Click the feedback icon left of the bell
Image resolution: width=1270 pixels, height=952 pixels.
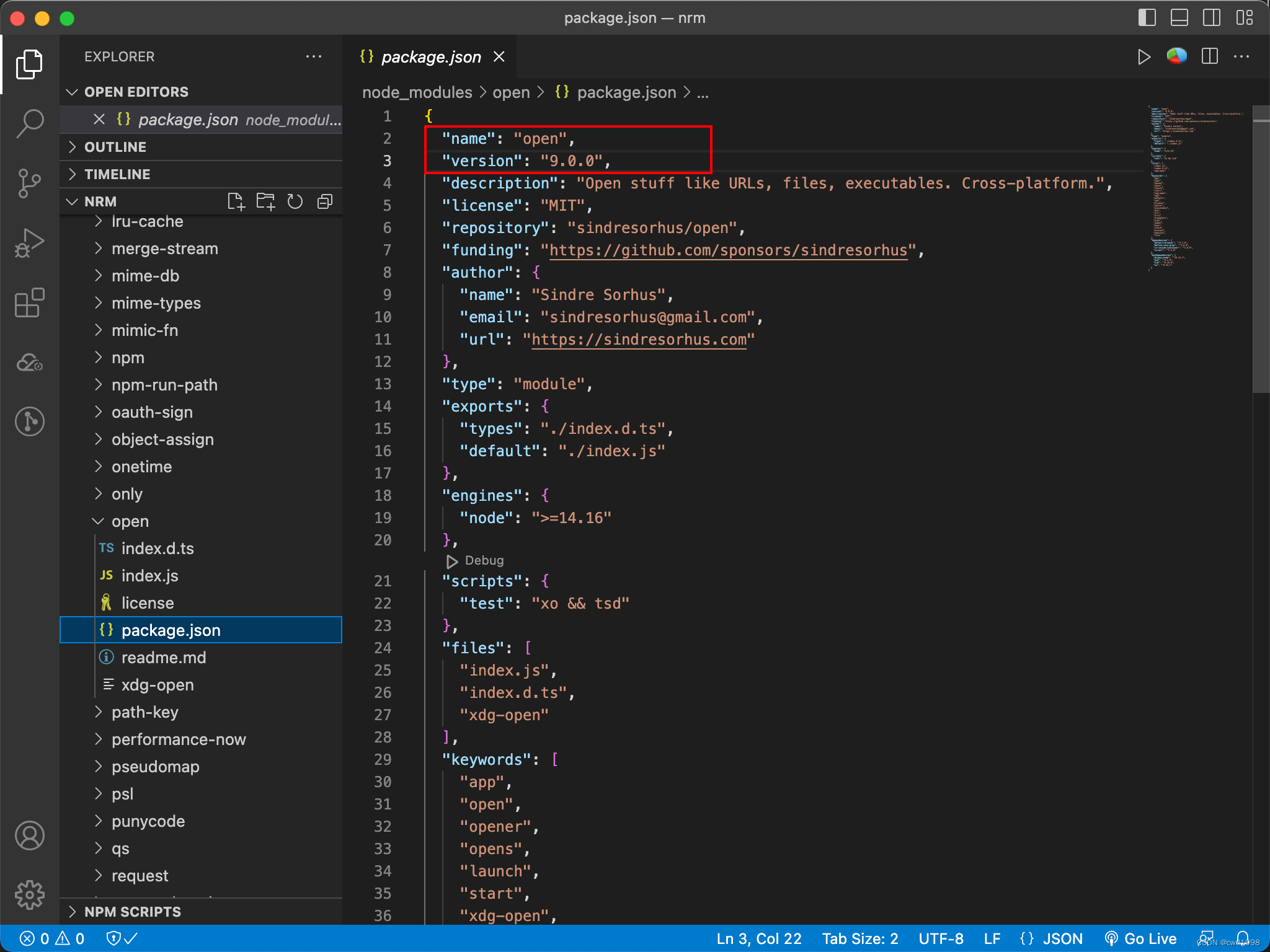pyautogui.click(x=1206, y=938)
